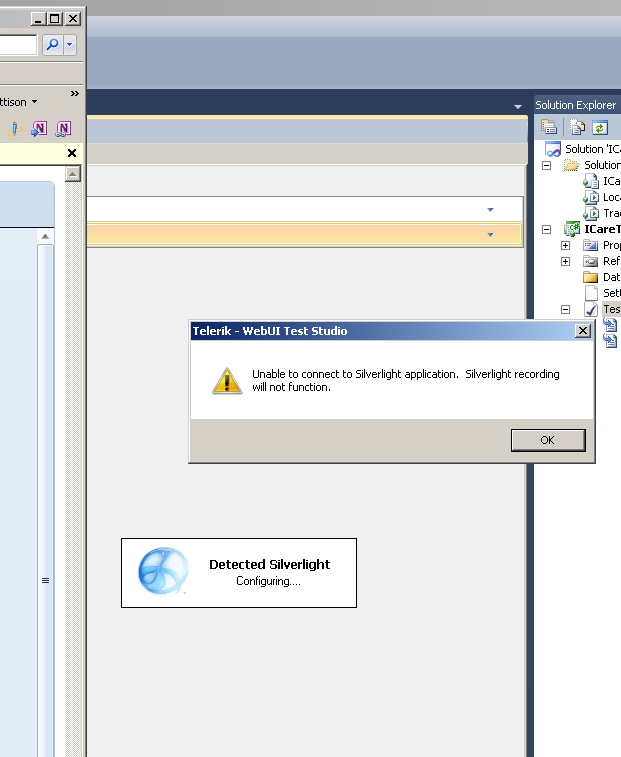Click the Solution Explorer panel title

point(575,105)
